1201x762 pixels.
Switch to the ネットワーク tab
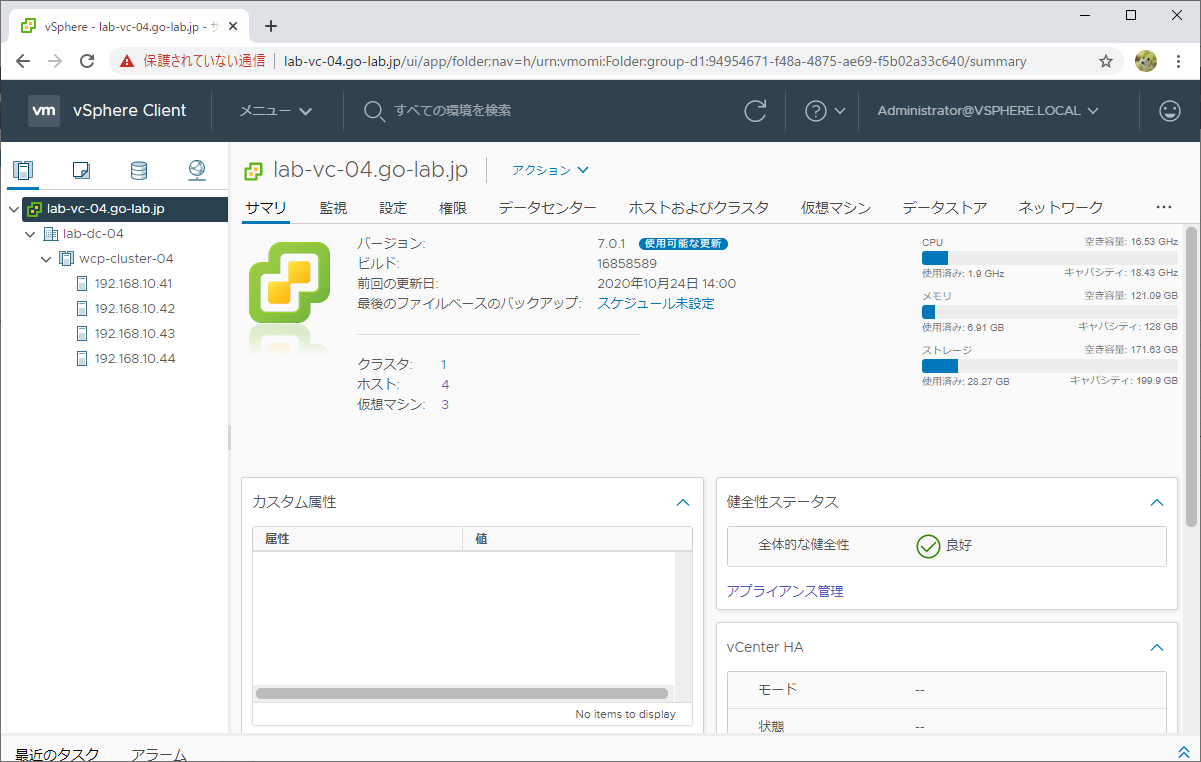(x=1061, y=208)
